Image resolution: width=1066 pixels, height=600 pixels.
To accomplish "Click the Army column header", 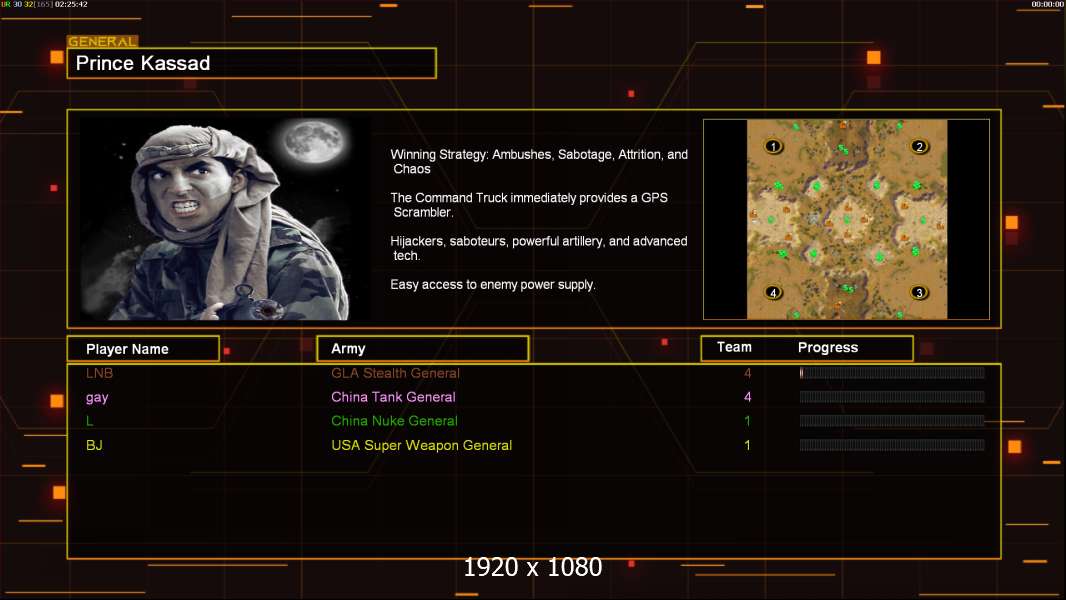I will click(423, 349).
